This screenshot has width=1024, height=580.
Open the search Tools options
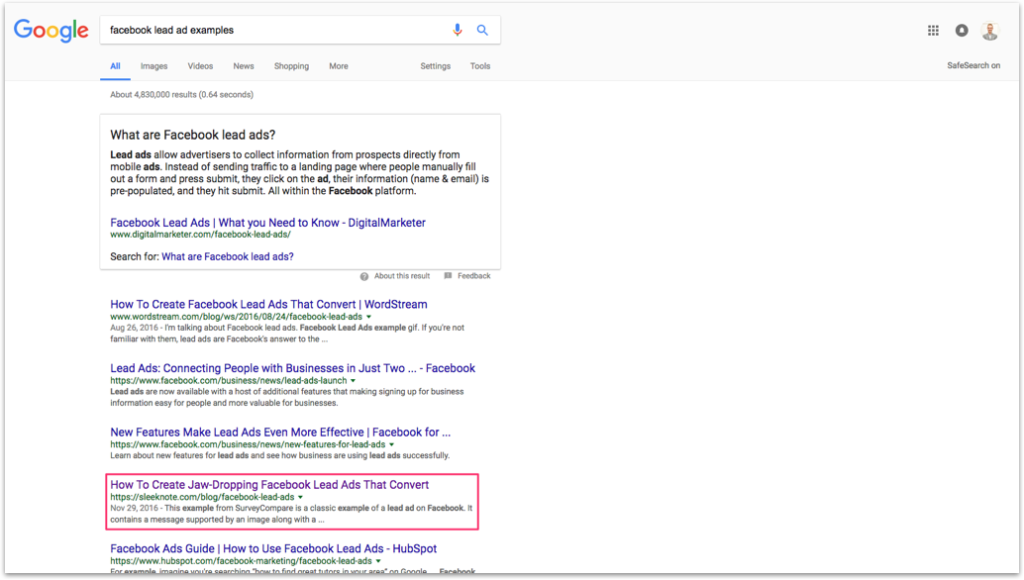(480, 66)
